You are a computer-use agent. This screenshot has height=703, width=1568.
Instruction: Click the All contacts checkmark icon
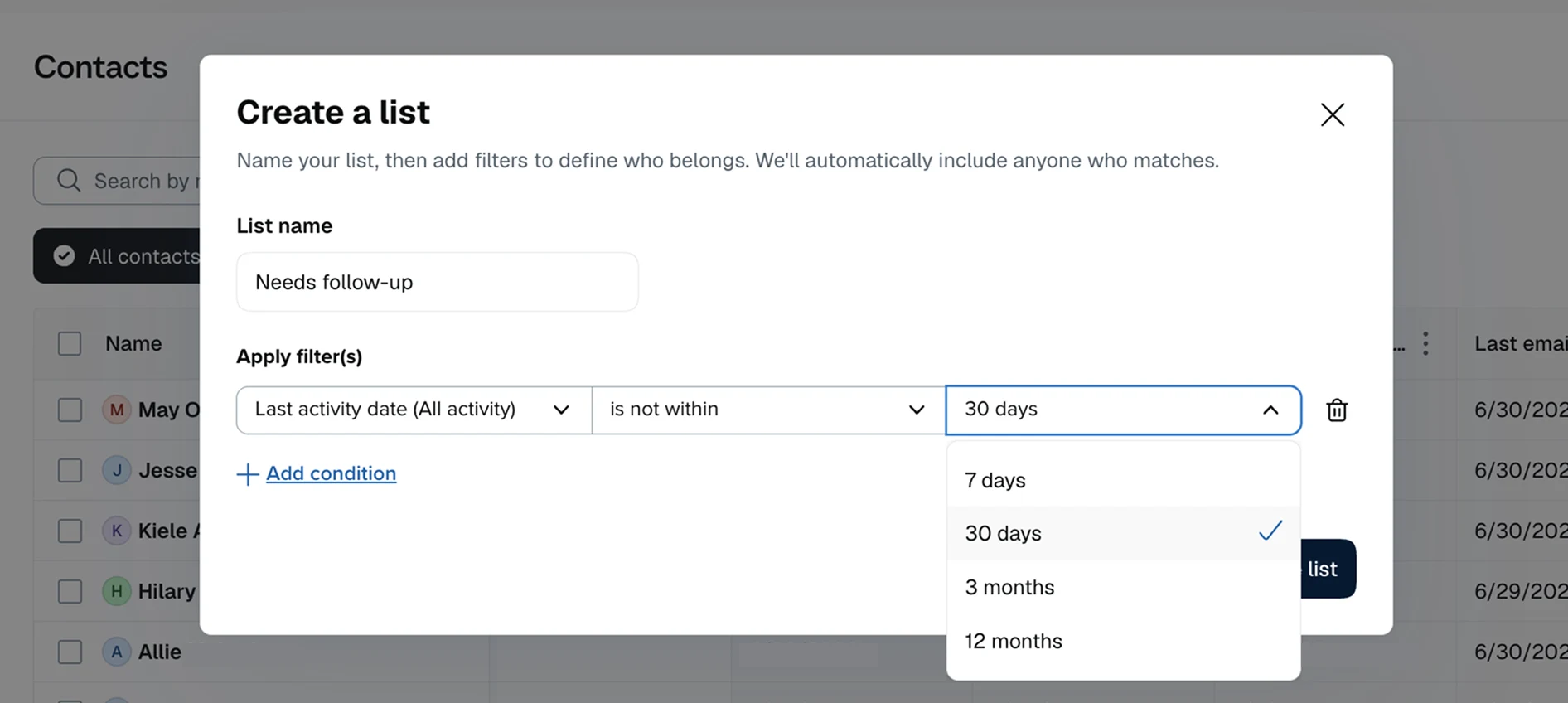point(64,256)
